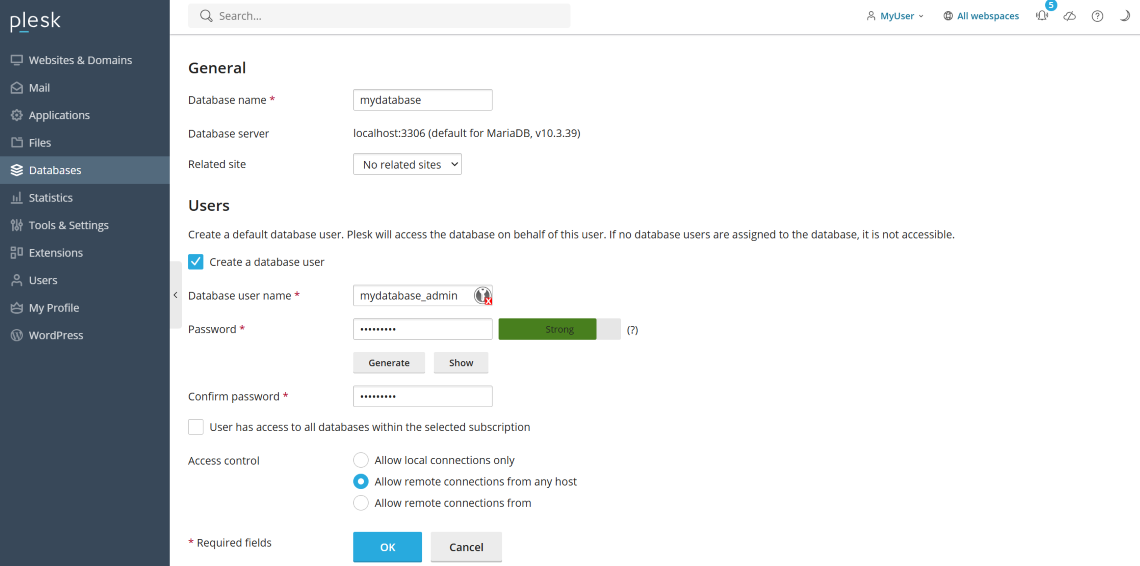The image size is (1140, 566).
Task: Click the cloud status icon in header
Action: pyautogui.click(x=1070, y=16)
